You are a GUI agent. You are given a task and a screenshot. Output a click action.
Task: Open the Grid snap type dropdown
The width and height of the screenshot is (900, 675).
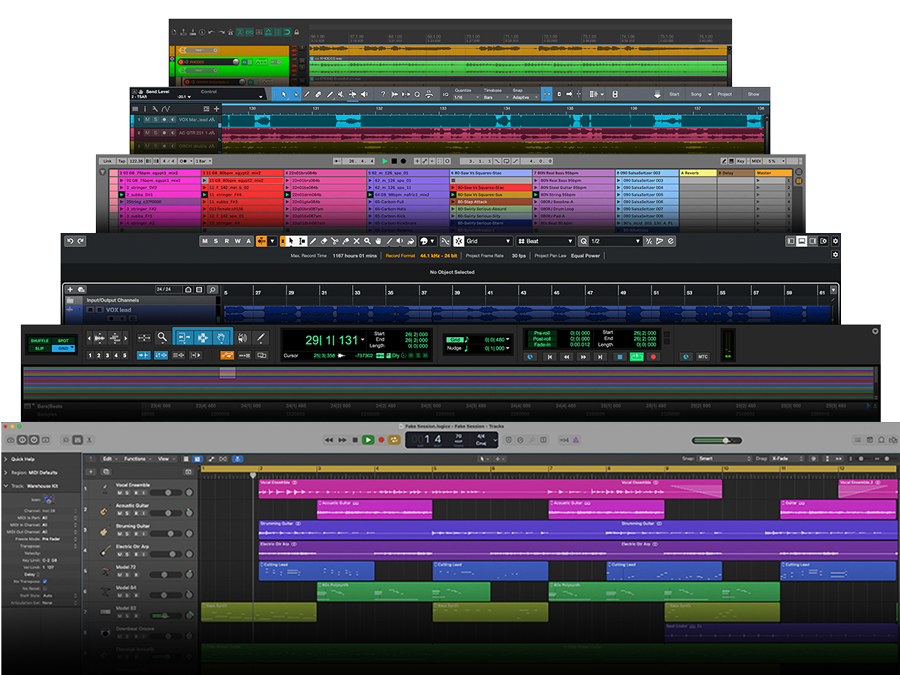(490, 241)
